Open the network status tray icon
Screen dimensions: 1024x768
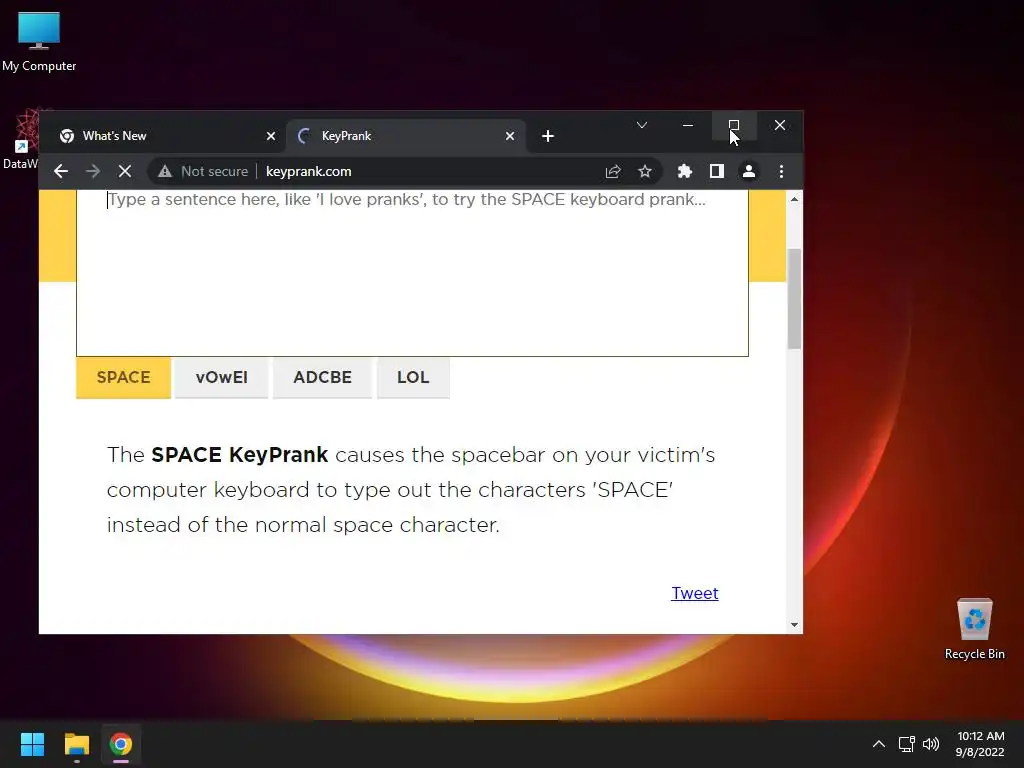[906, 744]
